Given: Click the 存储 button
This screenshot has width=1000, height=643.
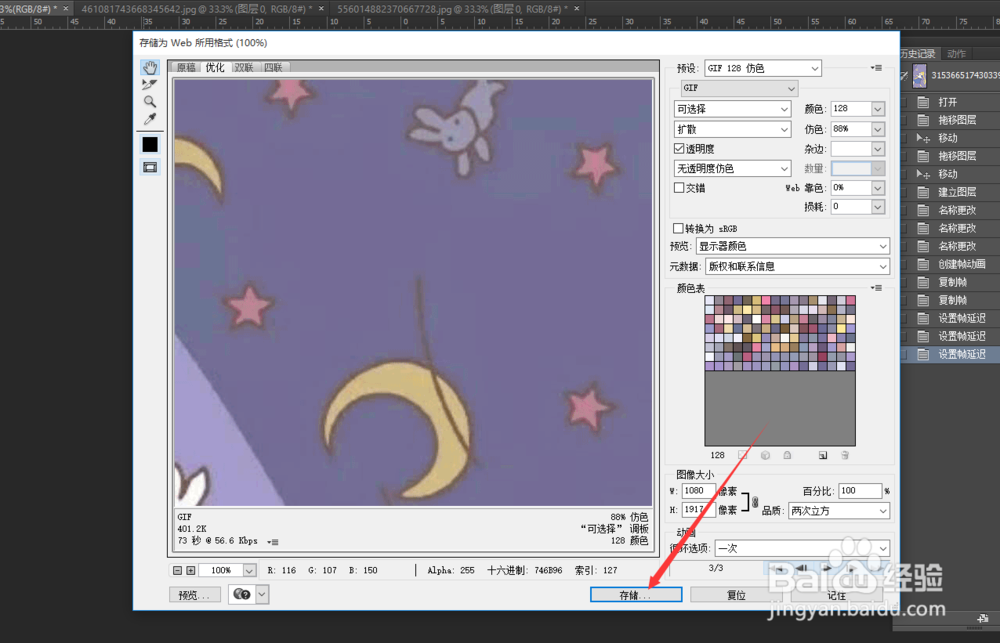Looking at the screenshot, I should pyautogui.click(x=636, y=594).
